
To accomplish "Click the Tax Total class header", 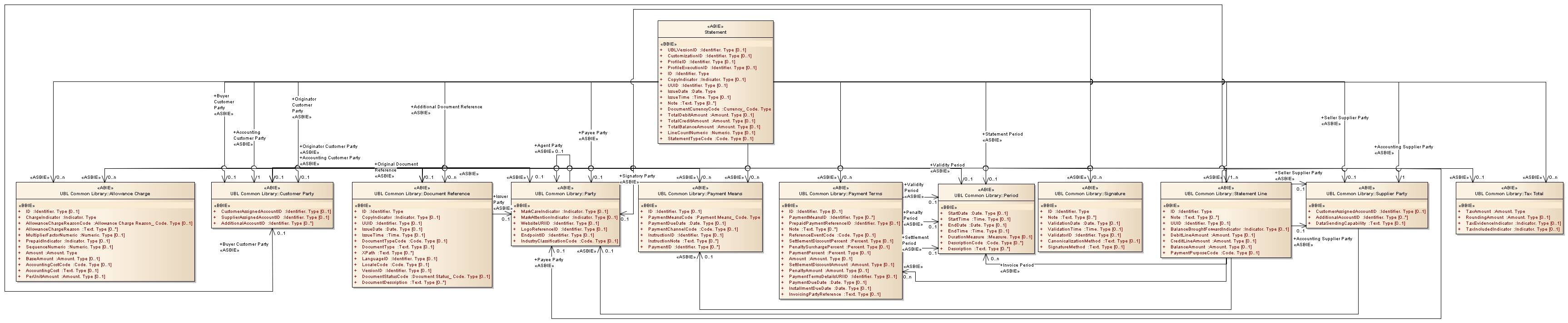I will pyautogui.click(x=1509, y=194).
